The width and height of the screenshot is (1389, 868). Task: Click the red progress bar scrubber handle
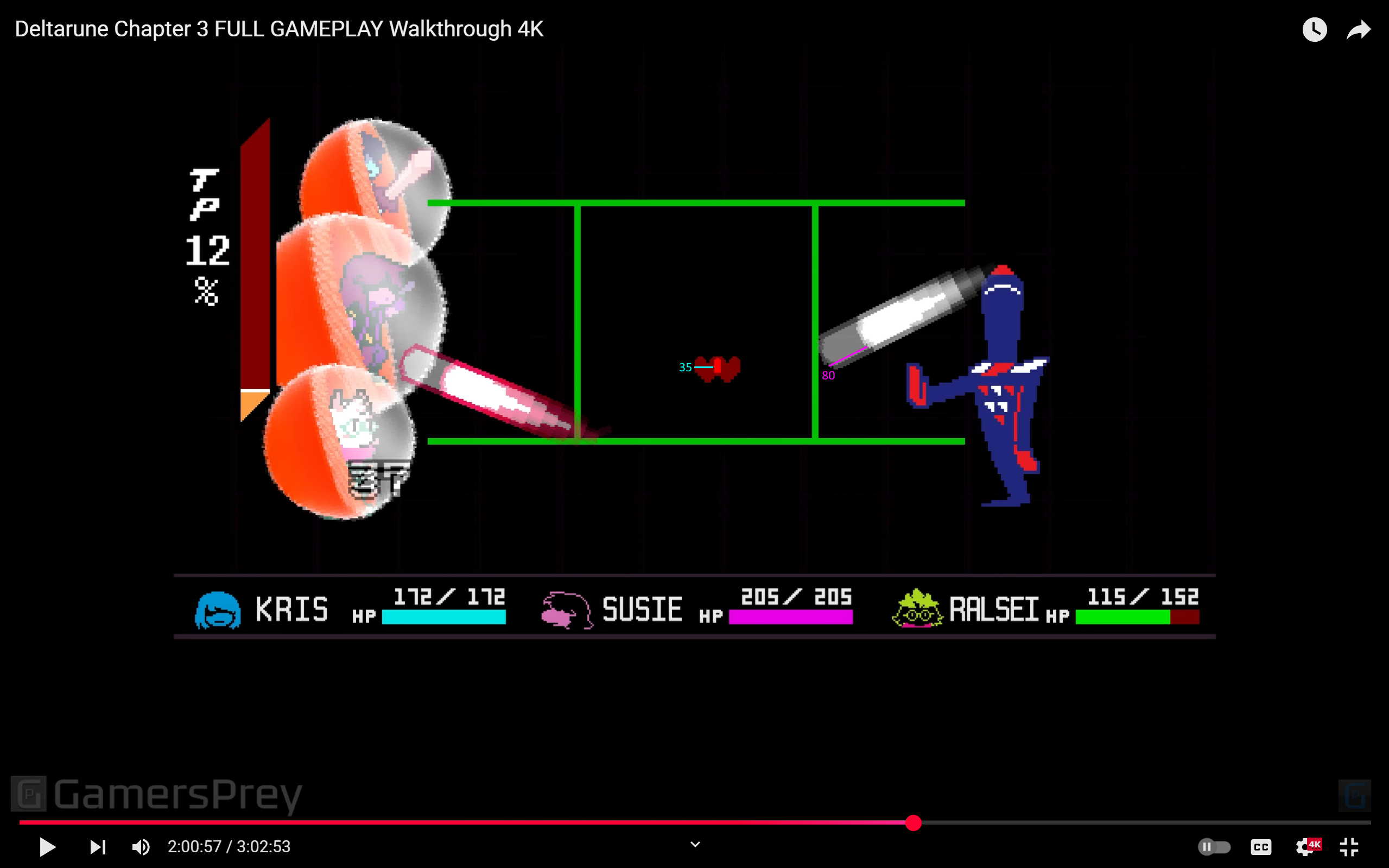click(913, 822)
